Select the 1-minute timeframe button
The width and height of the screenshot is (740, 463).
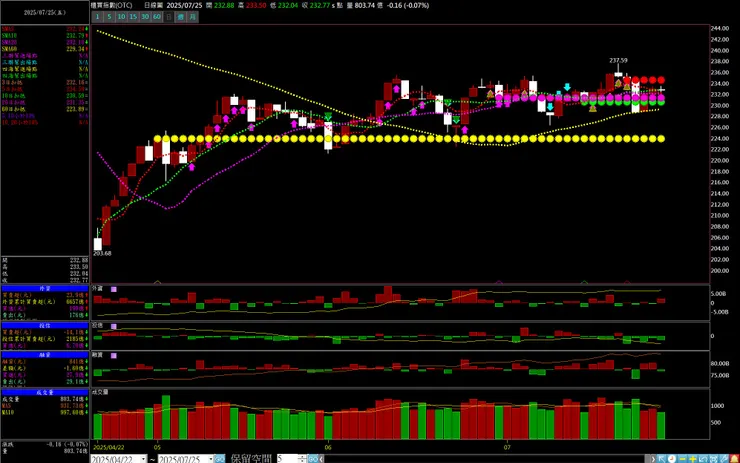(x=97, y=17)
